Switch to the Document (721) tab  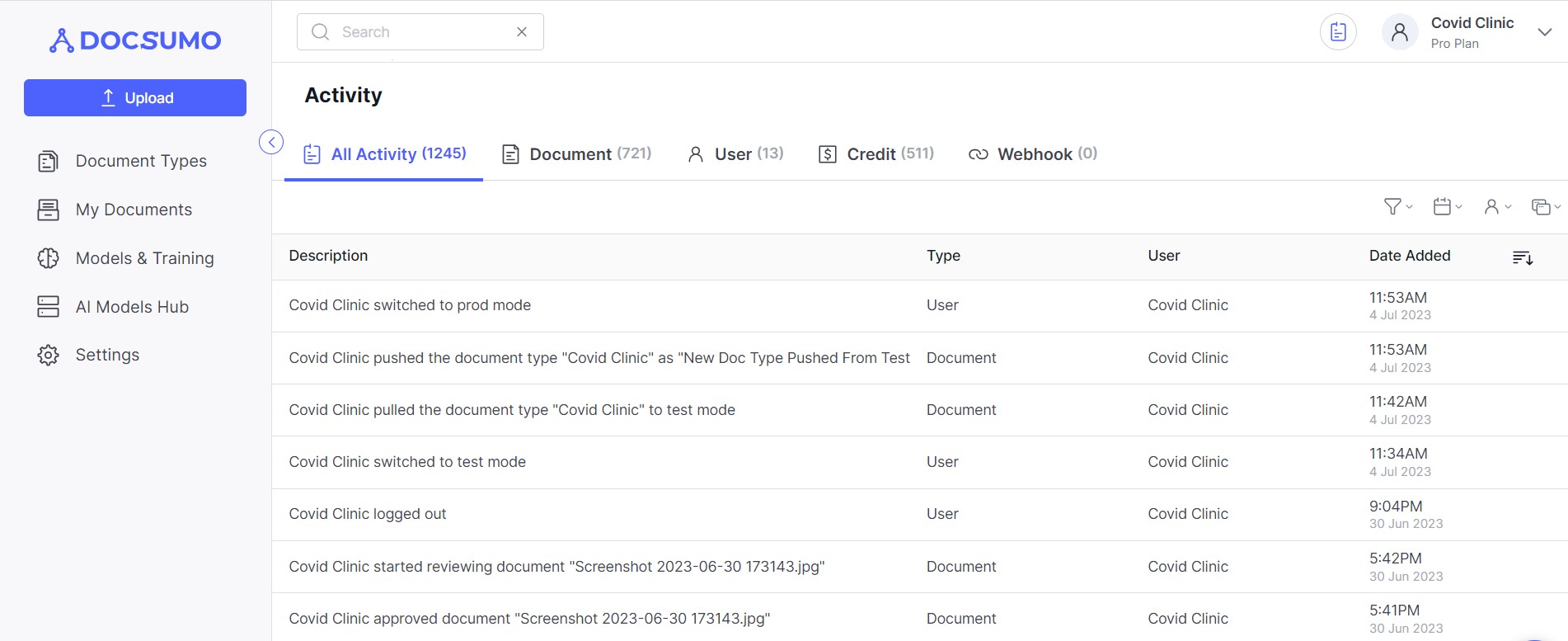[x=577, y=154]
